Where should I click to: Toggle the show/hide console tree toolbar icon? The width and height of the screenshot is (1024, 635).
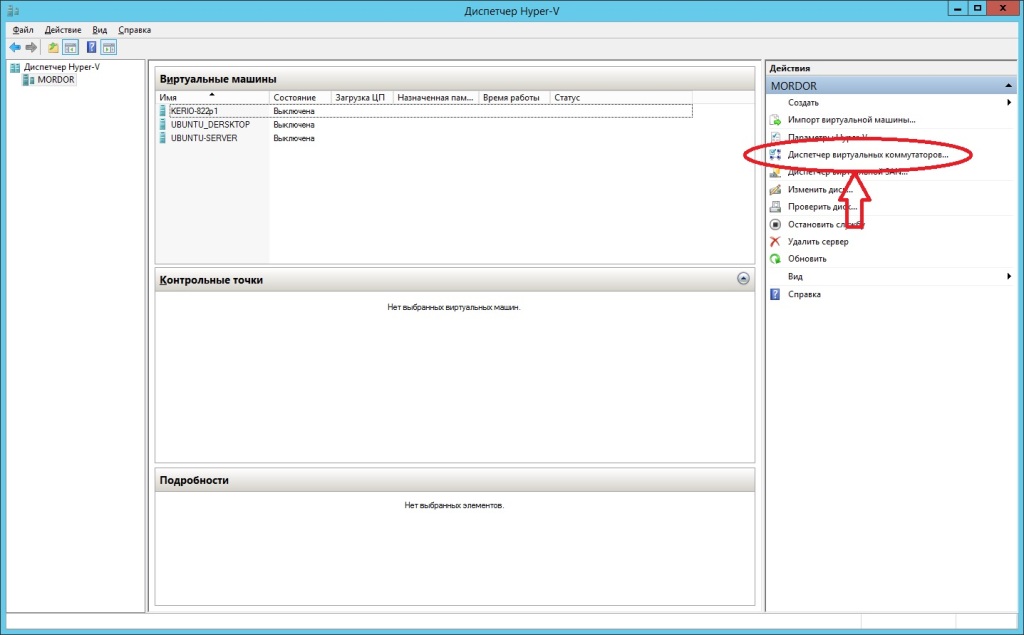[71, 47]
